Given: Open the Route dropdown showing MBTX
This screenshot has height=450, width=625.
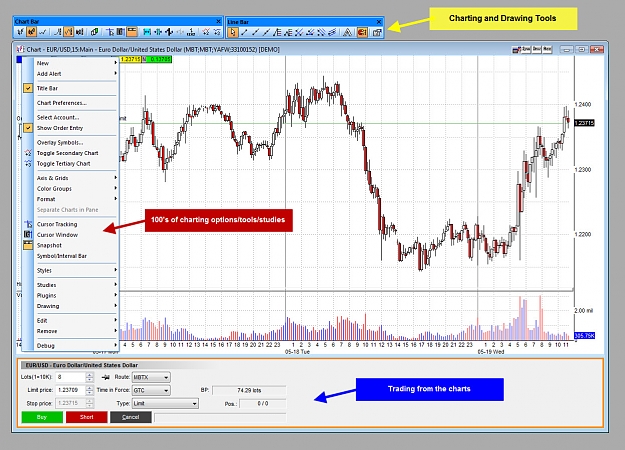Looking at the screenshot, I should point(151,377).
